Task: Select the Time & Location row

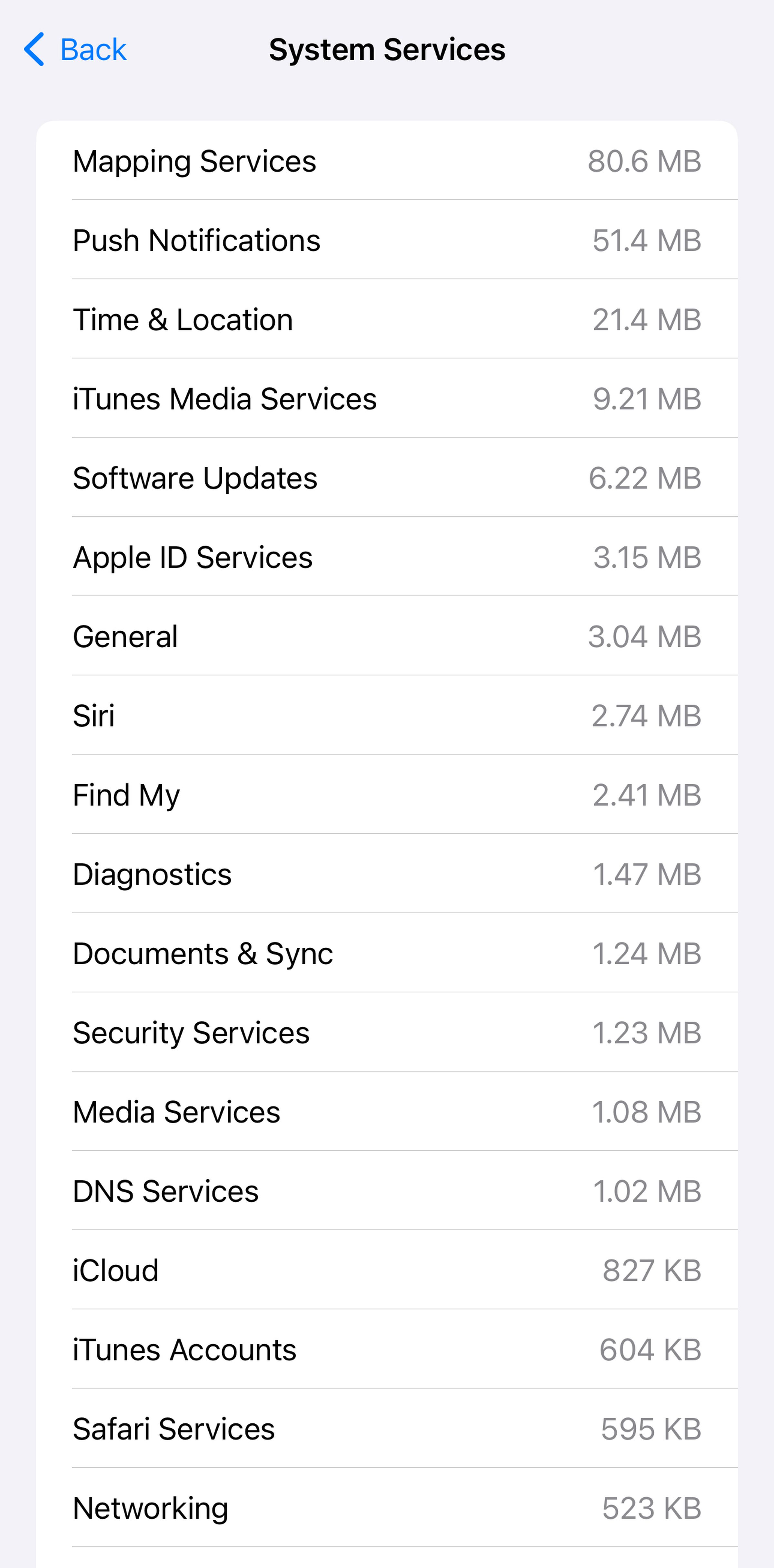Action: coord(387,319)
